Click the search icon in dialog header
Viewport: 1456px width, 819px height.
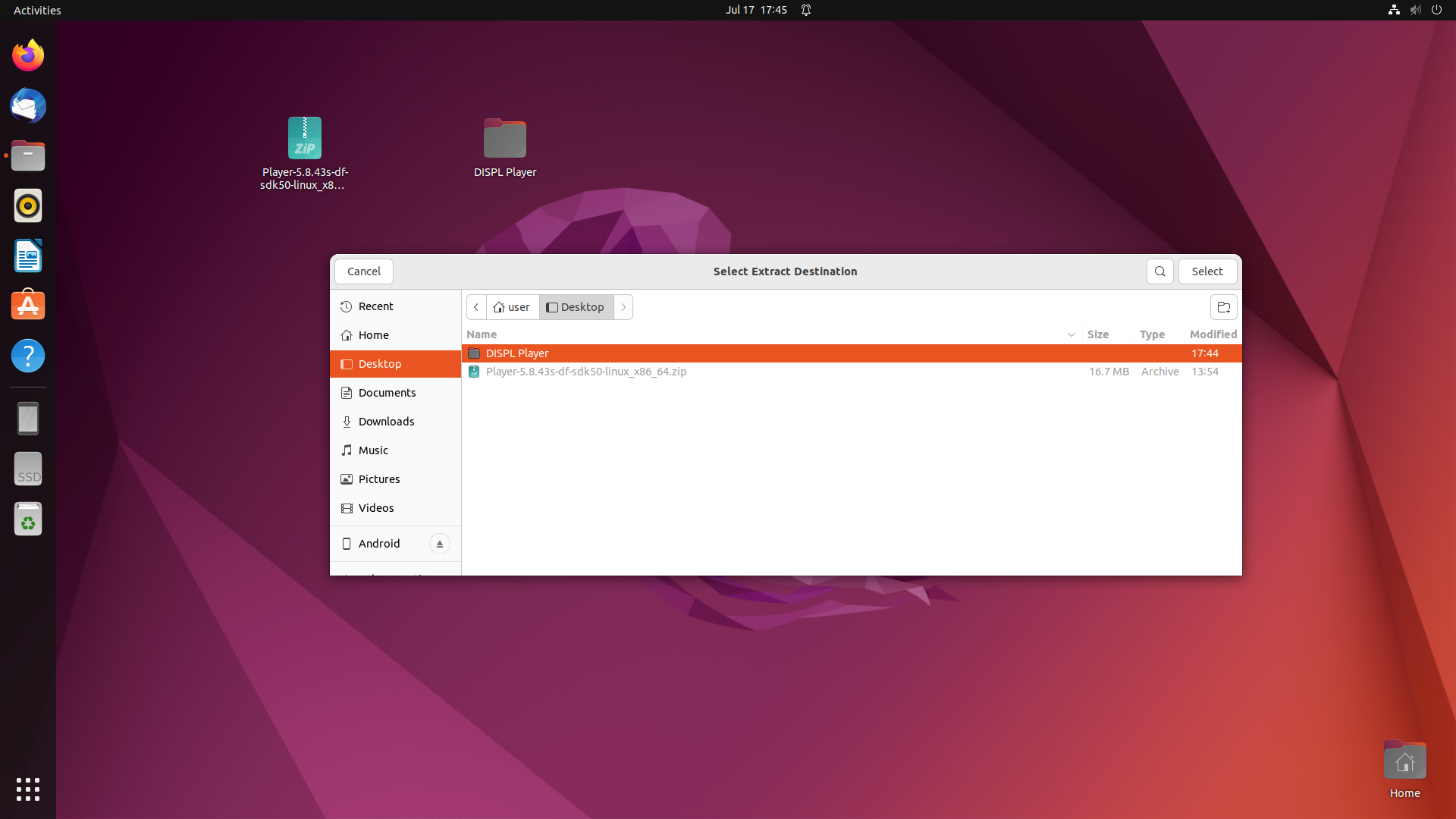(x=1159, y=271)
